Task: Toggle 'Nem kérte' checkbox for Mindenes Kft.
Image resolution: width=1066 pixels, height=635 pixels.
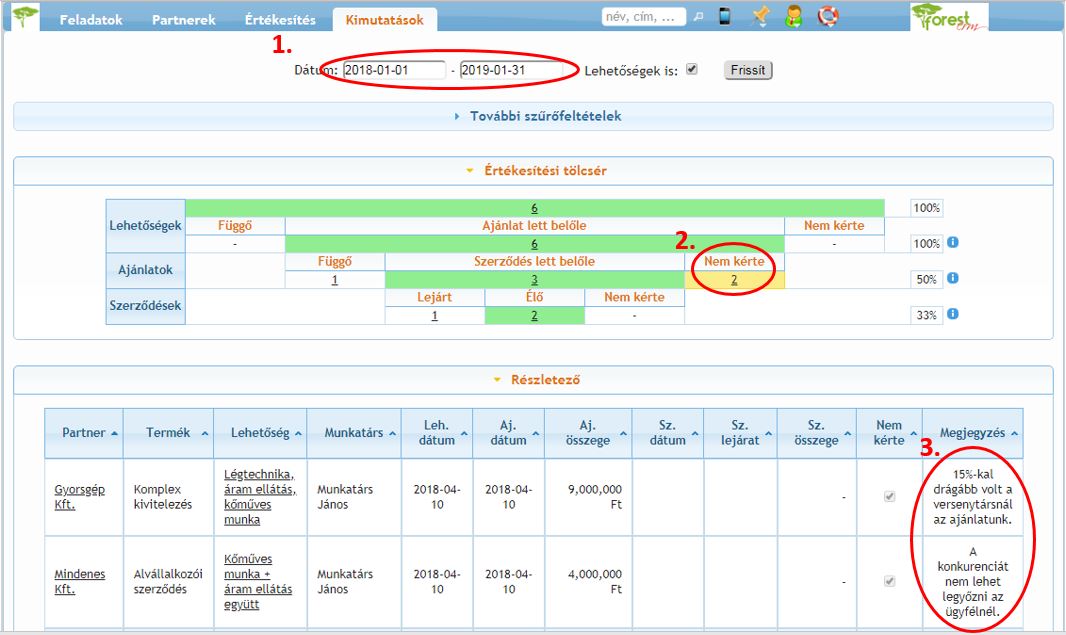Action: pos(889,581)
